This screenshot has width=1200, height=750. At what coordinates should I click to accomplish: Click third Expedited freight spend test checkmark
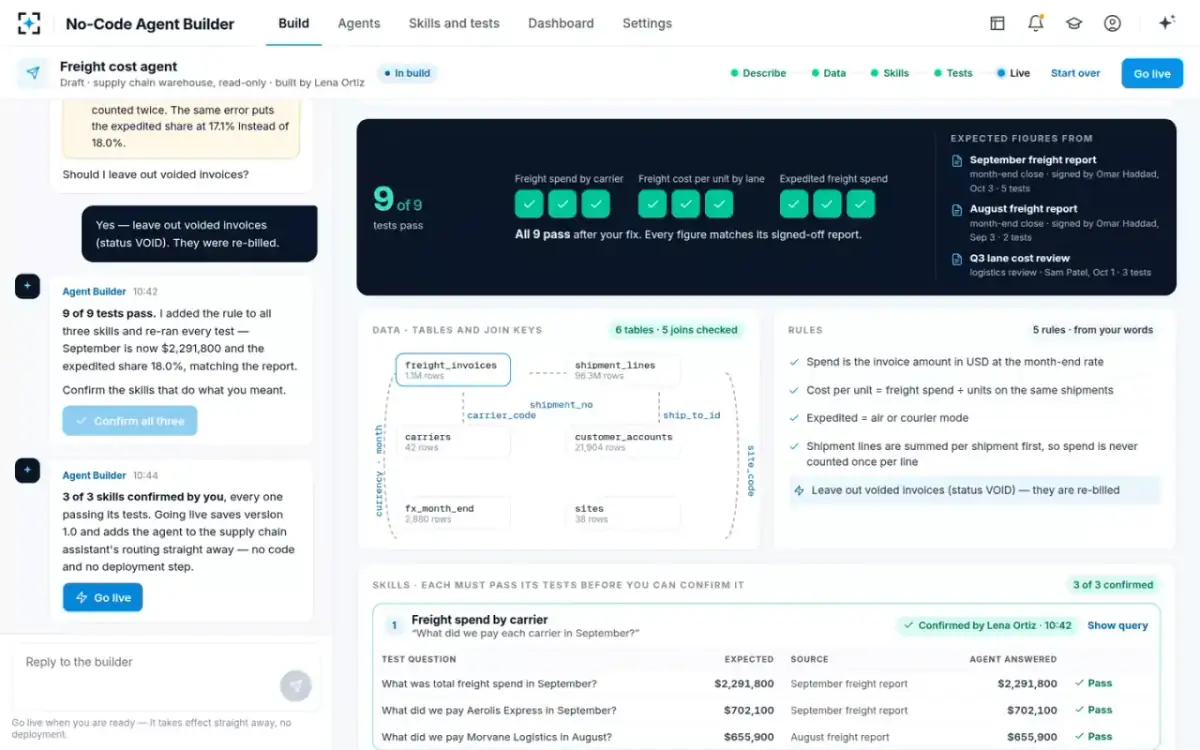861,204
